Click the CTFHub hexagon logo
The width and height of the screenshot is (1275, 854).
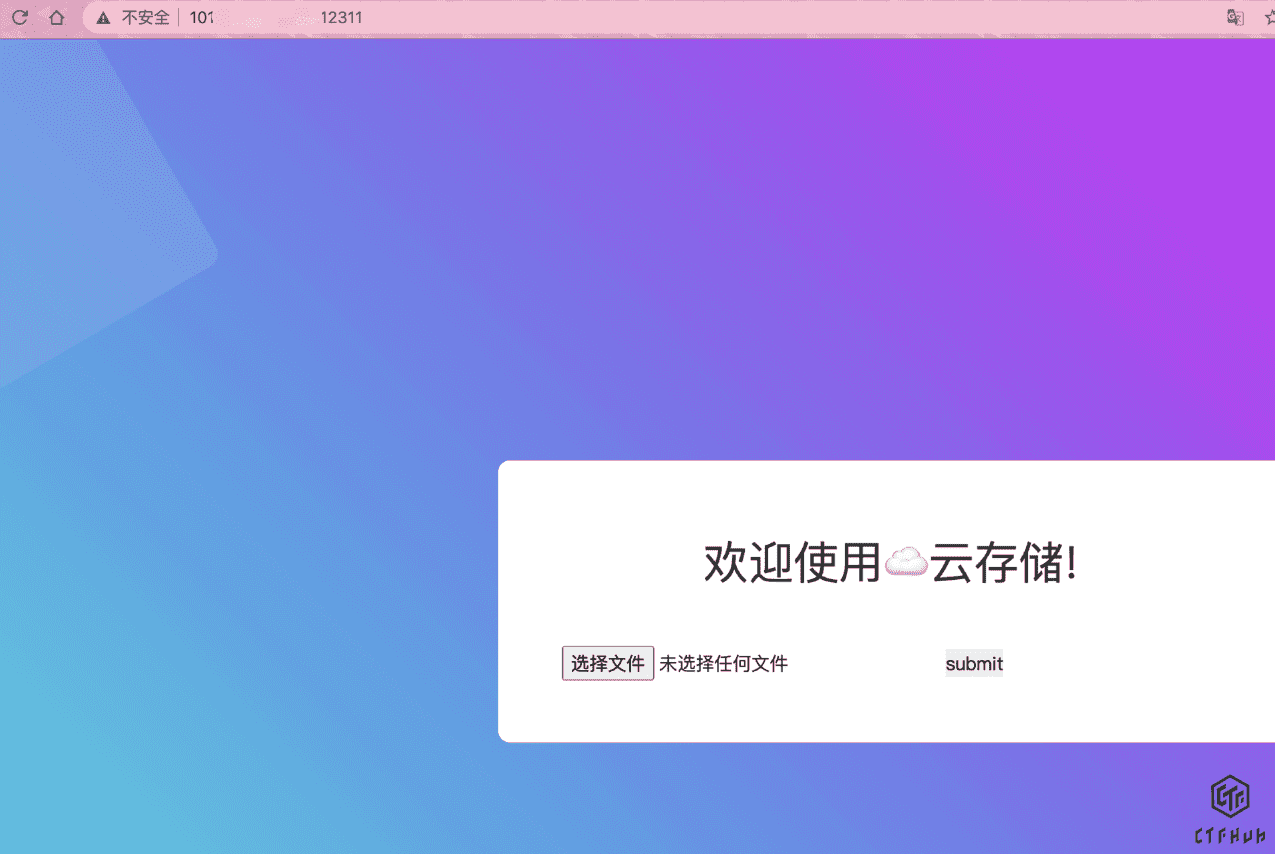[x=1230, y=796]
